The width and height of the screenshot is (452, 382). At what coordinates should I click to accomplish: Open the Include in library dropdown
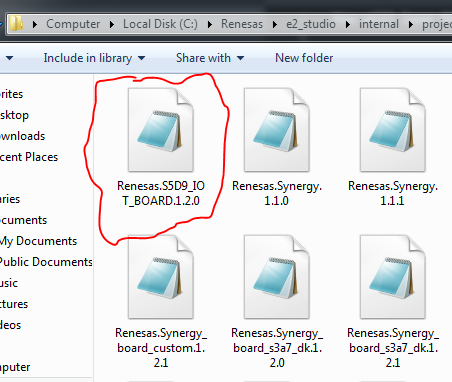pos(94,58)
